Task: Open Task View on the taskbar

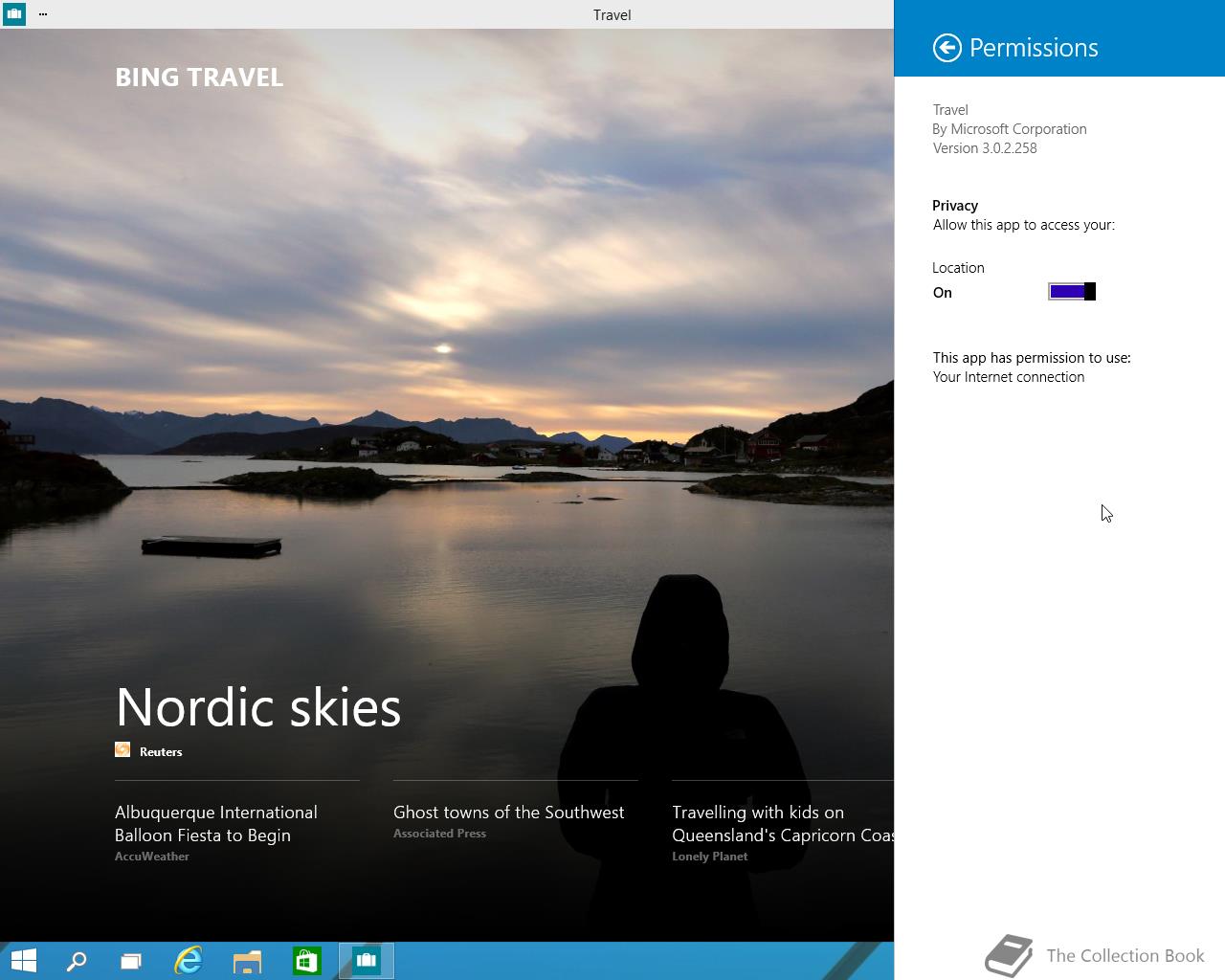Action: (131, 960)
